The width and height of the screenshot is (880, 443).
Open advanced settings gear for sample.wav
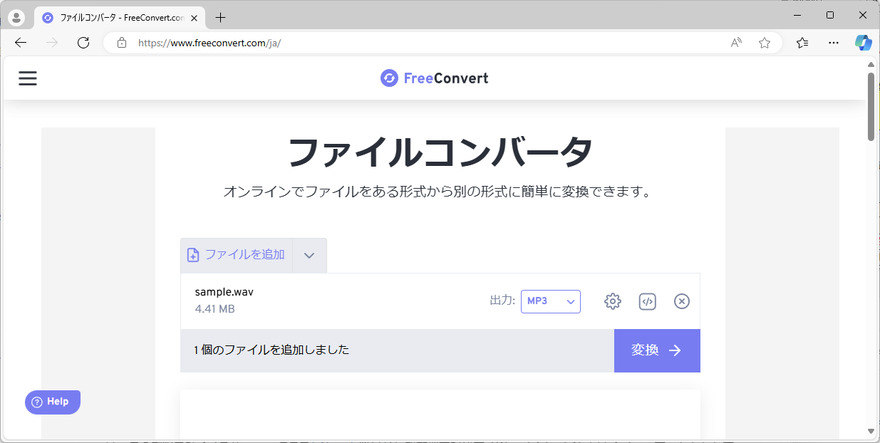[x=612, y=302]
